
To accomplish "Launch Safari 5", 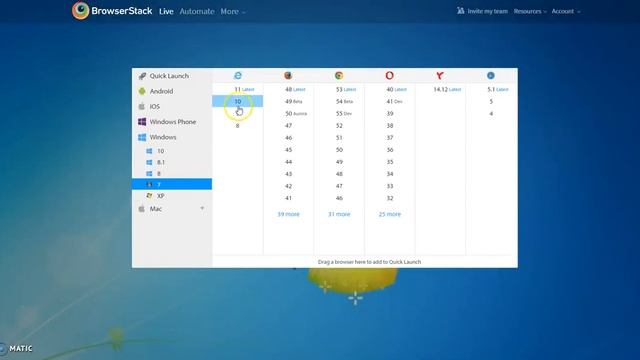I will click(491, 101).
